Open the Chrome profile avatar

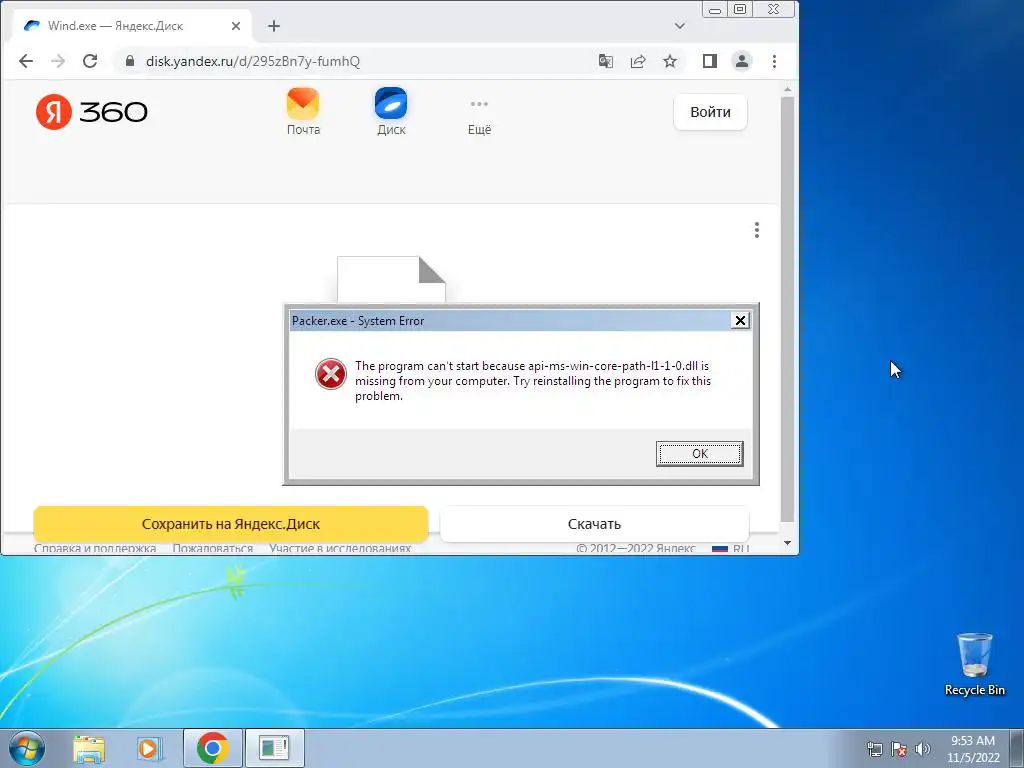(742, 61)
